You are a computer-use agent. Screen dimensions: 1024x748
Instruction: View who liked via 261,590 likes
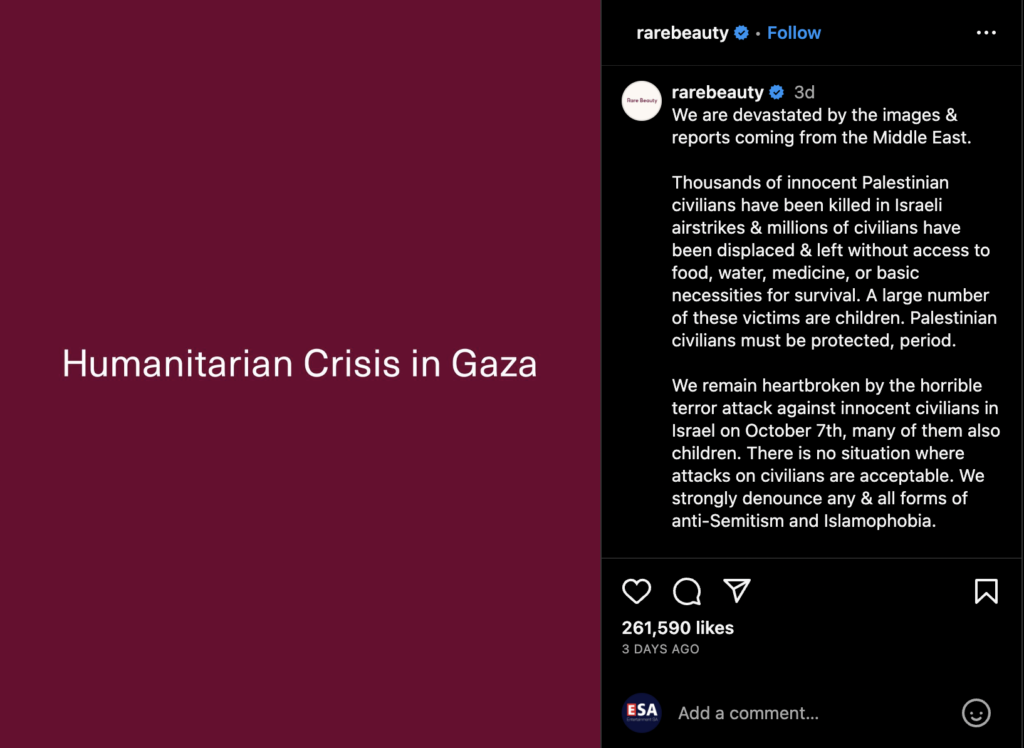(677, 628)
